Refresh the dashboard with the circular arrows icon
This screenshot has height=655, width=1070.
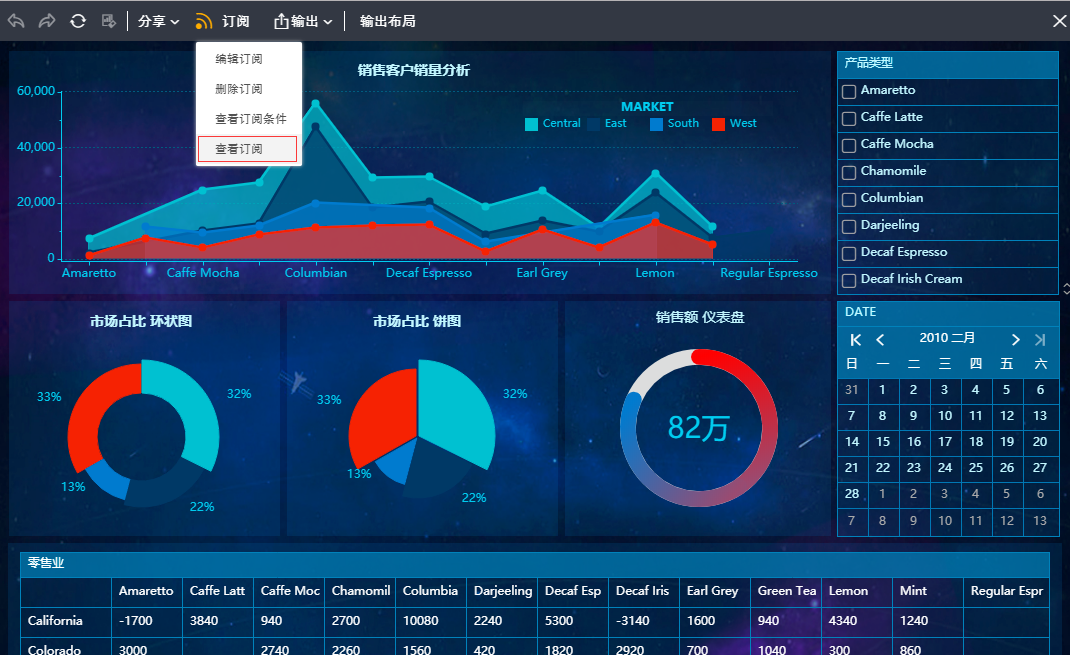(77, 21)
